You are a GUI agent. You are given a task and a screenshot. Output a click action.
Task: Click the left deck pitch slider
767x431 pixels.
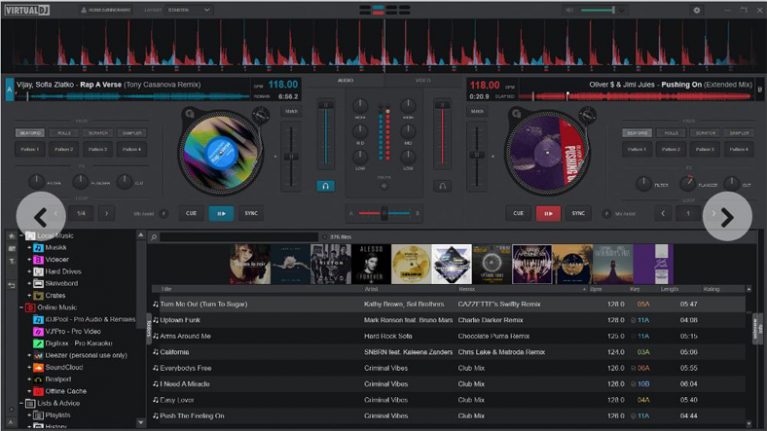click(x=291, y=157)
